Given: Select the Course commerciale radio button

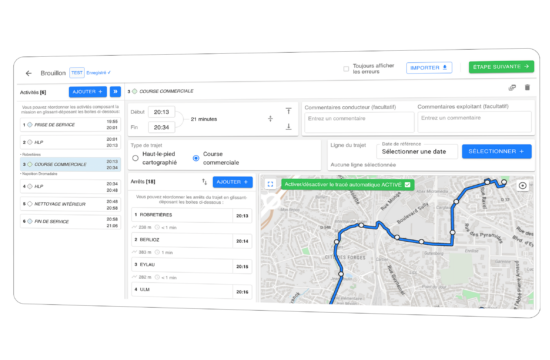Looking at the screenshot, I should click(x=196, y=158).
